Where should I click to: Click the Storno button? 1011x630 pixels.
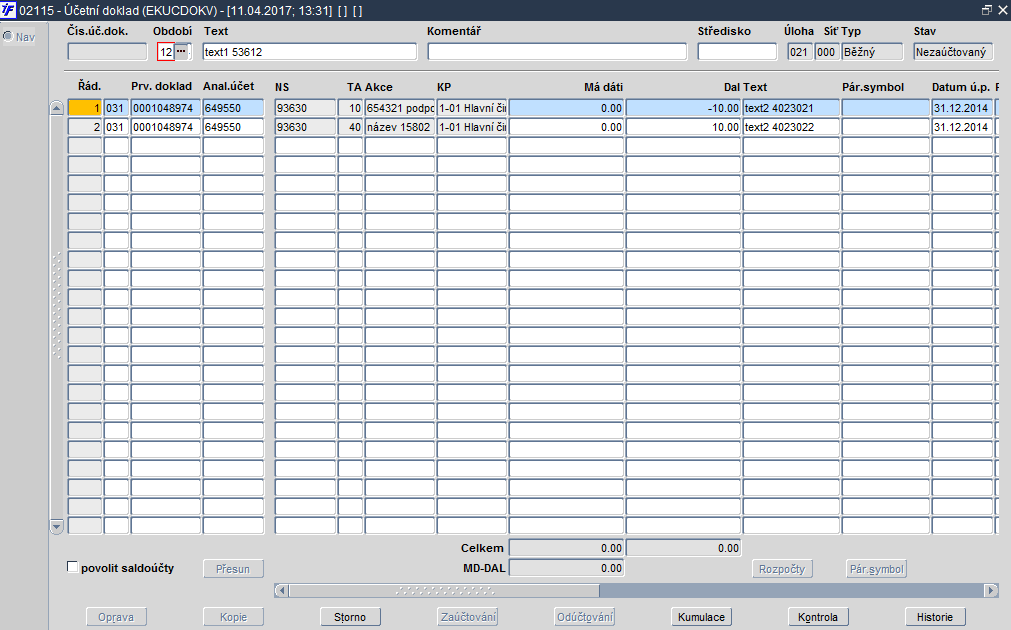click(350, 617)
